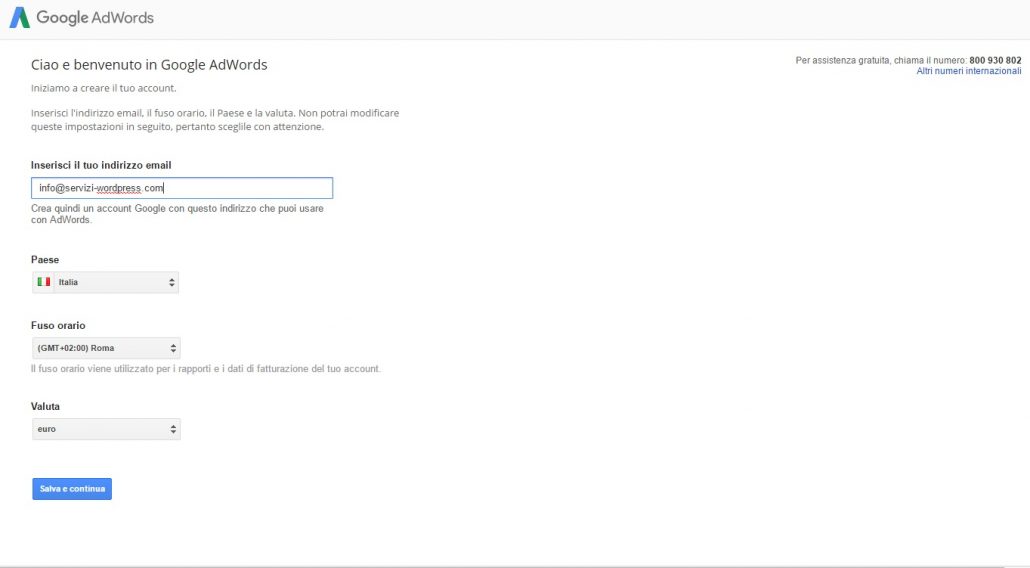Click the Italian flag icon in Paese
Screen dimensions: 1030x568
pos(44,282)
